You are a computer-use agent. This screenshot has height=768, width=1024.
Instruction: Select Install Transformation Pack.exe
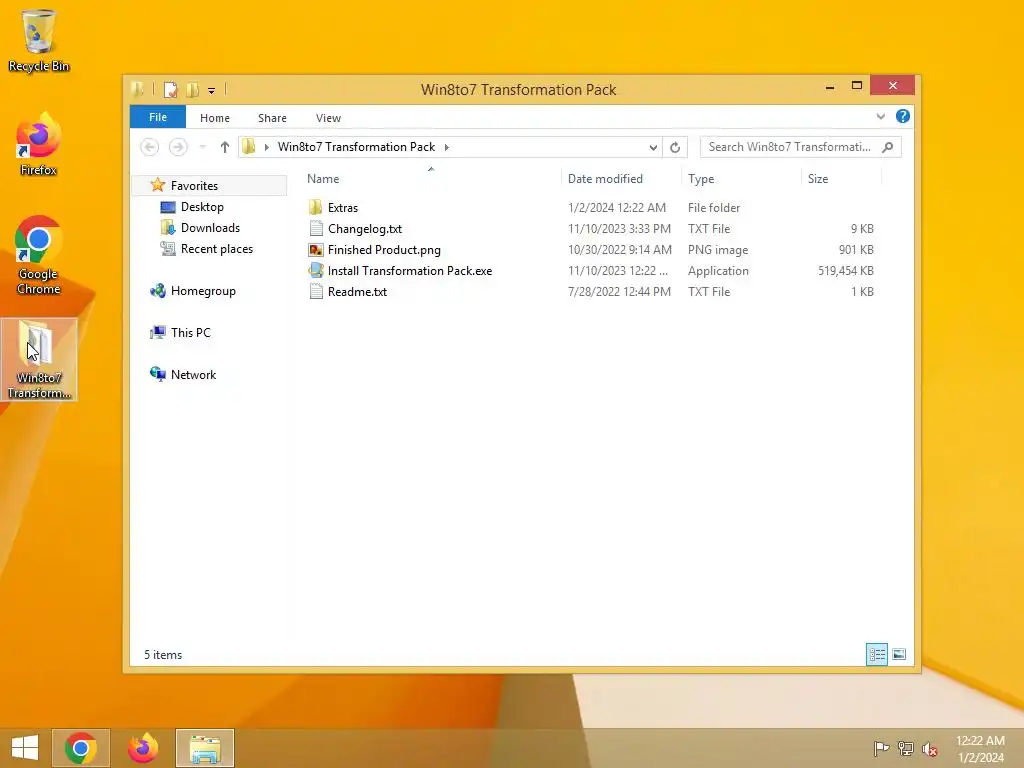point(410,270)
